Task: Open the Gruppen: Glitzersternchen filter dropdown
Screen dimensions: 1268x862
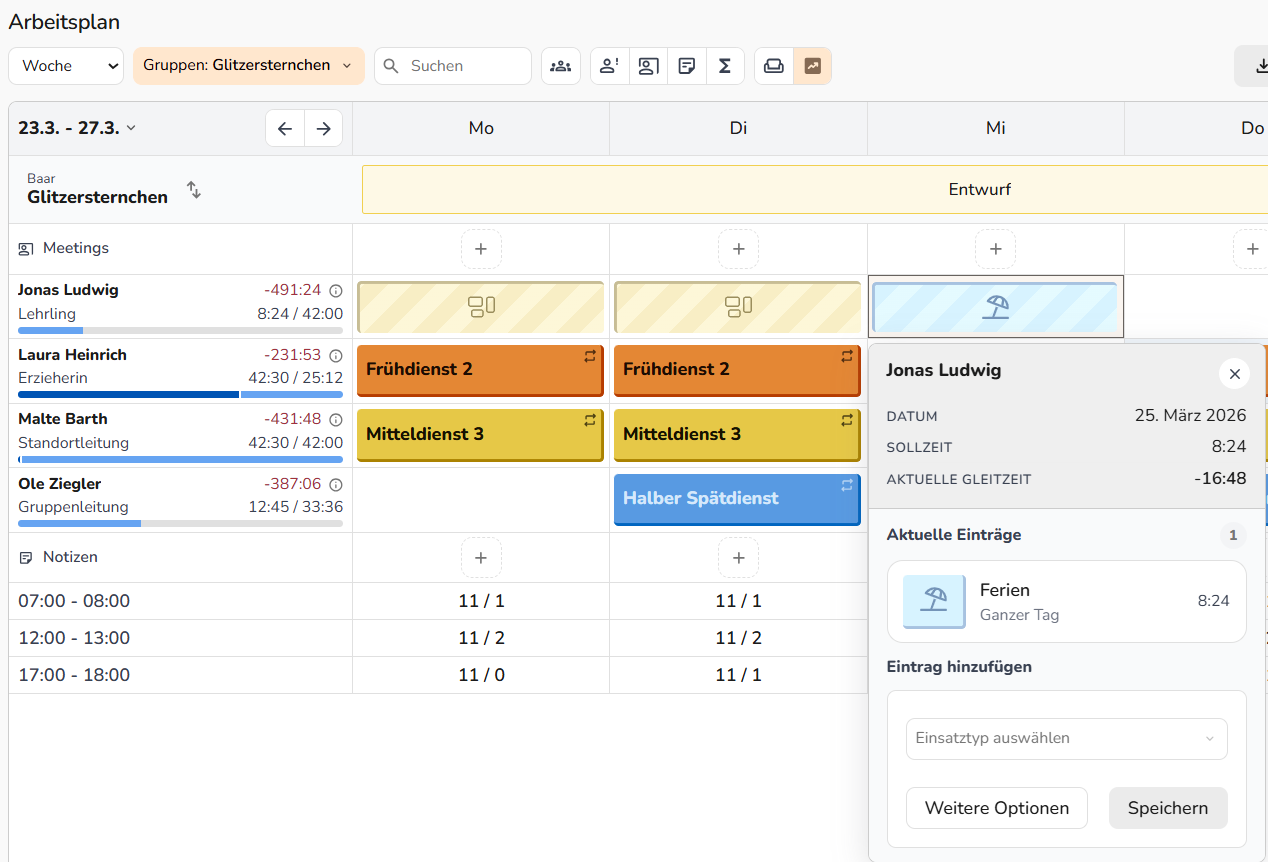Action: pyautogui.click(x=248, y=66)
